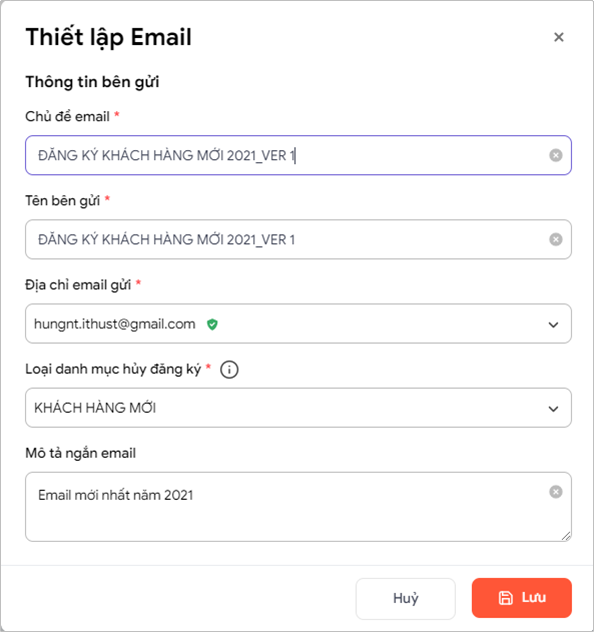
Task: Click the Huỷ button
Action: pyautogui.click(x=405, y=599)
